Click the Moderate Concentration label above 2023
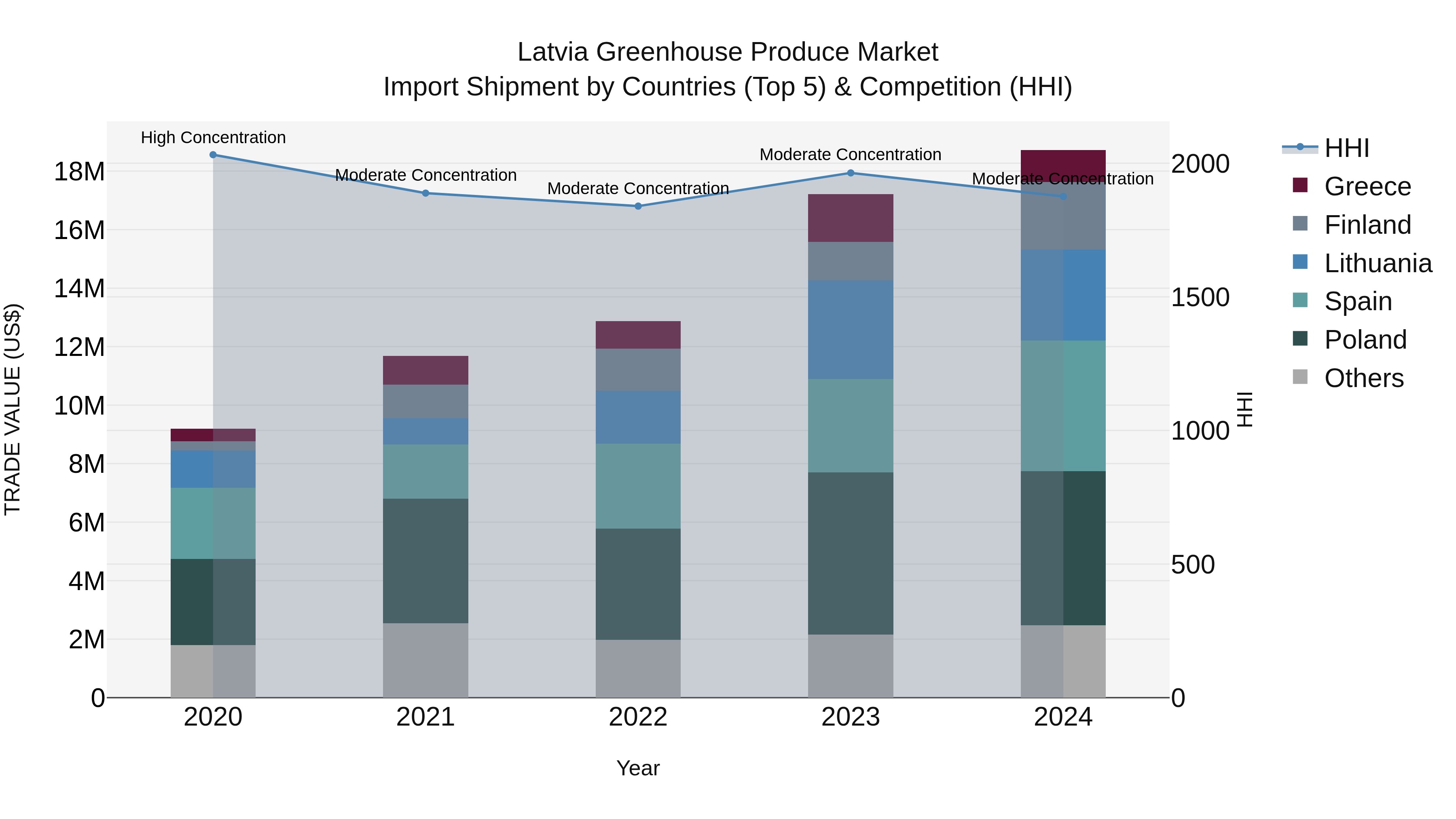This screenshot has height=819, width=1456. pyautogui.click(x=851, y=154)
